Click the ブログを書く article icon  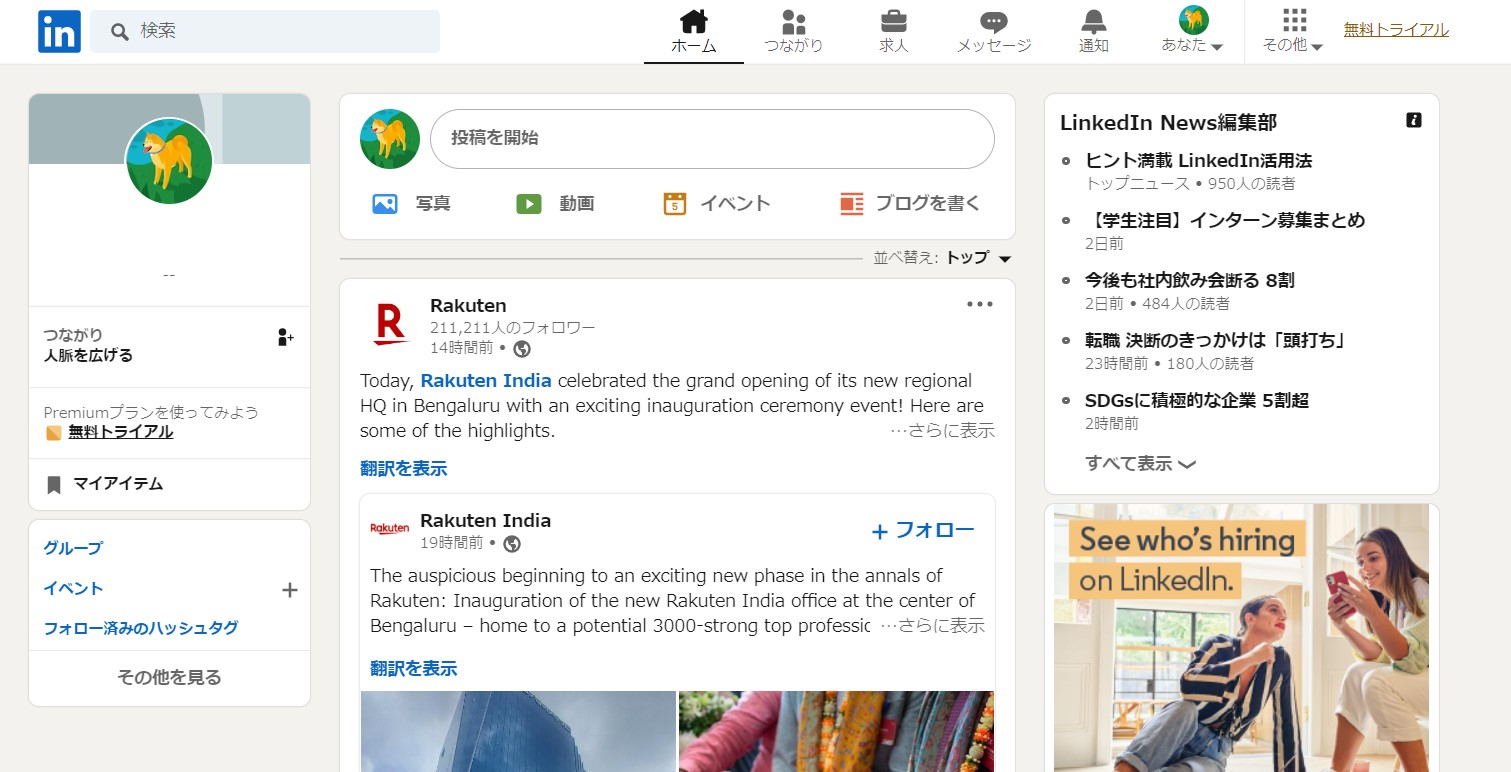point(851,204)
